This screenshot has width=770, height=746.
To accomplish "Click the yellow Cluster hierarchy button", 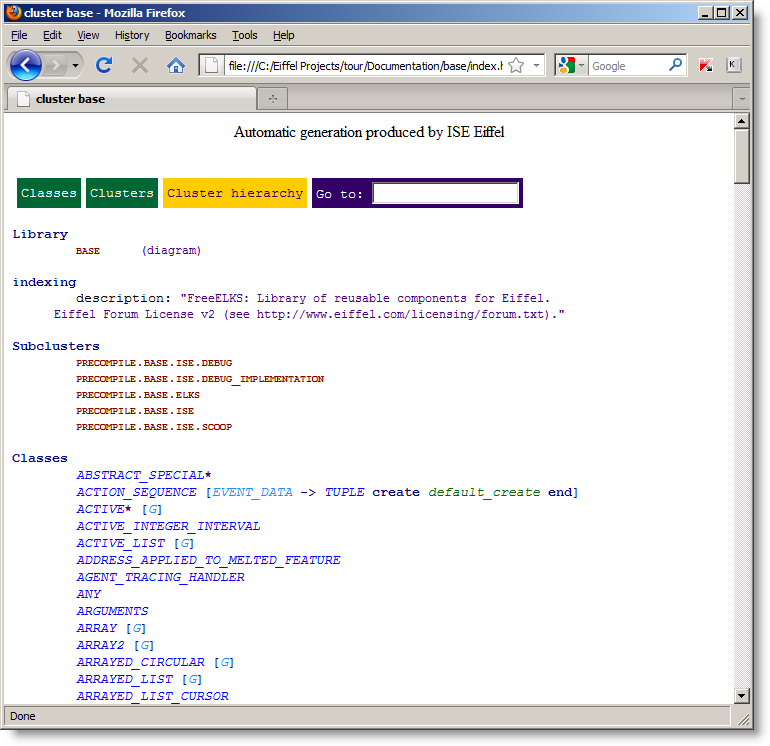I will click(235, 193).
